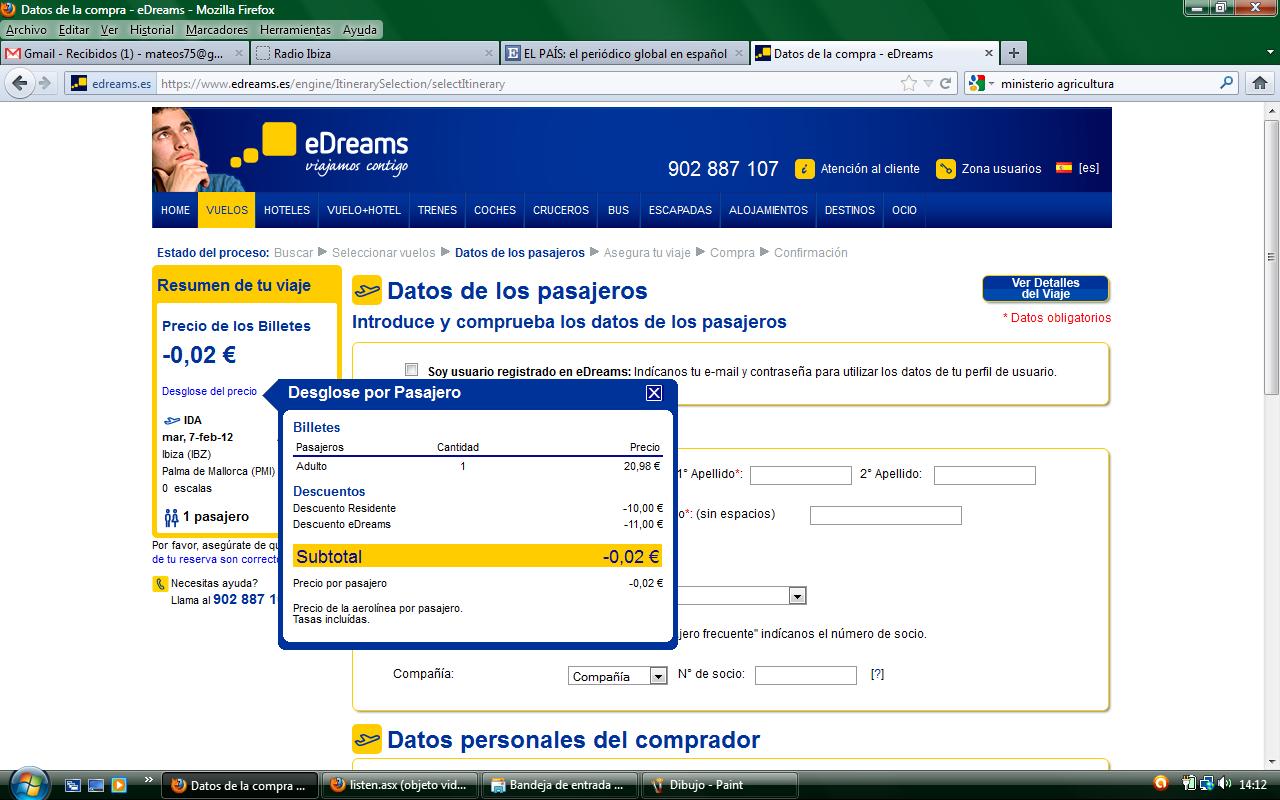1280x800 pixels.
Task: Open the CRUCEROS navigation item
Action: (x=561, y=210)
